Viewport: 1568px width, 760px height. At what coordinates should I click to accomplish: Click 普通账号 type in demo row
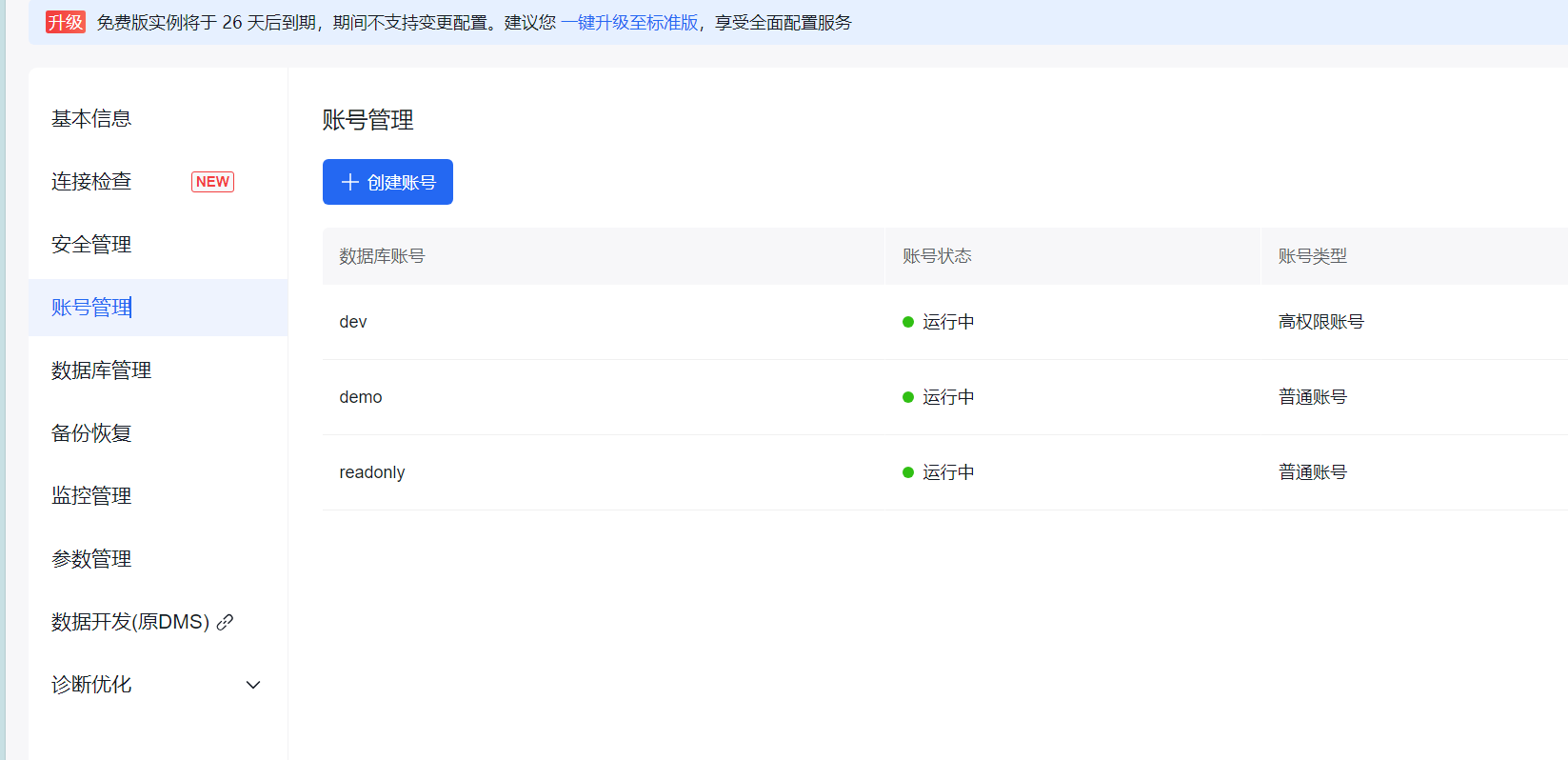[1312, 397]
